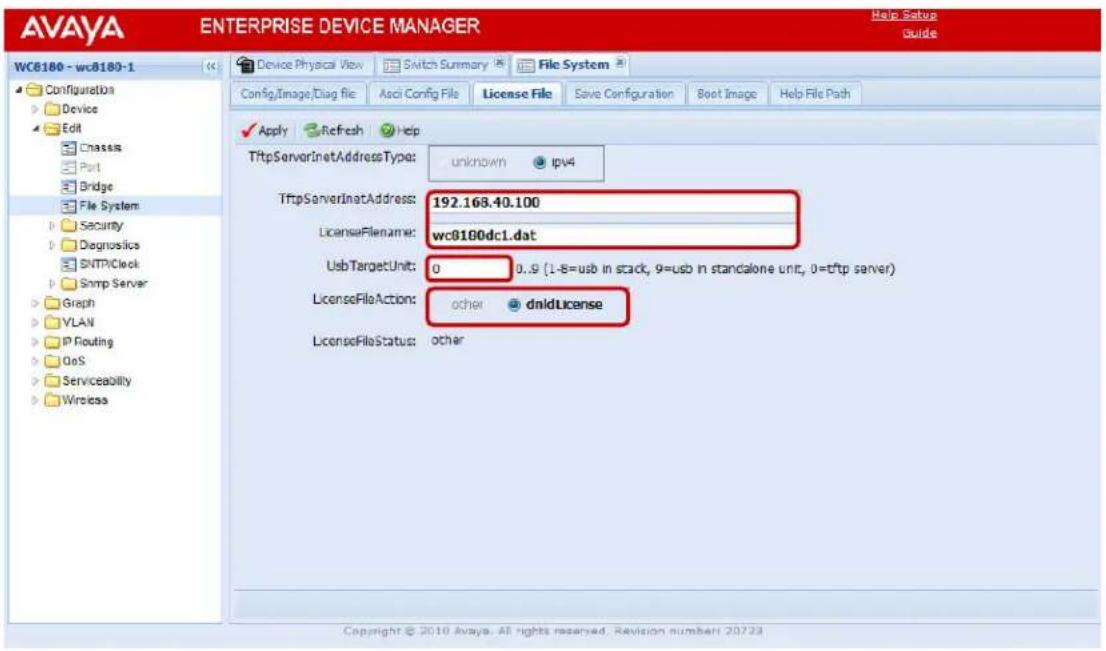Click the SNTP/Clock item icon

(68, 264)
